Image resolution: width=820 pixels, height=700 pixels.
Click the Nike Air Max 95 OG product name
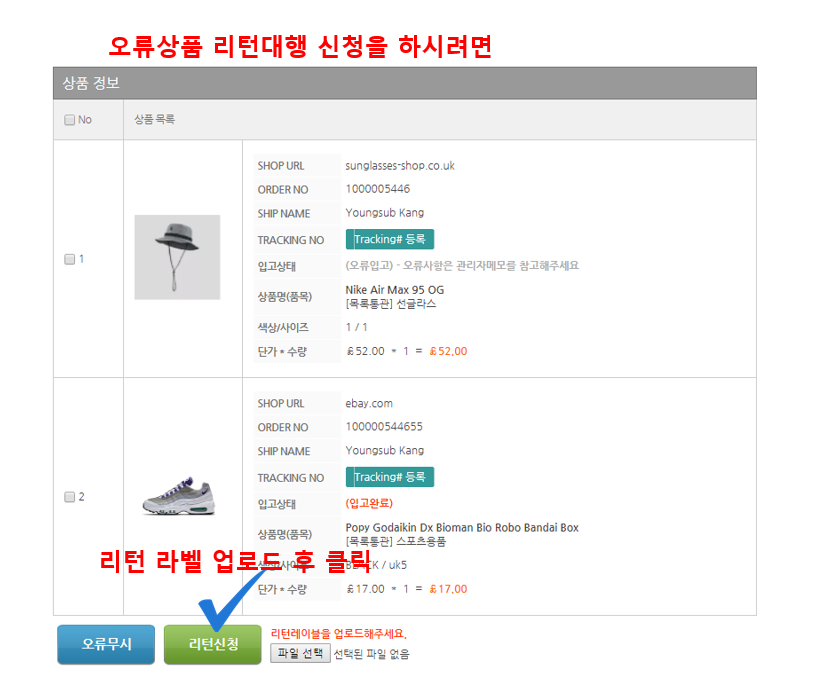(395, 290)
